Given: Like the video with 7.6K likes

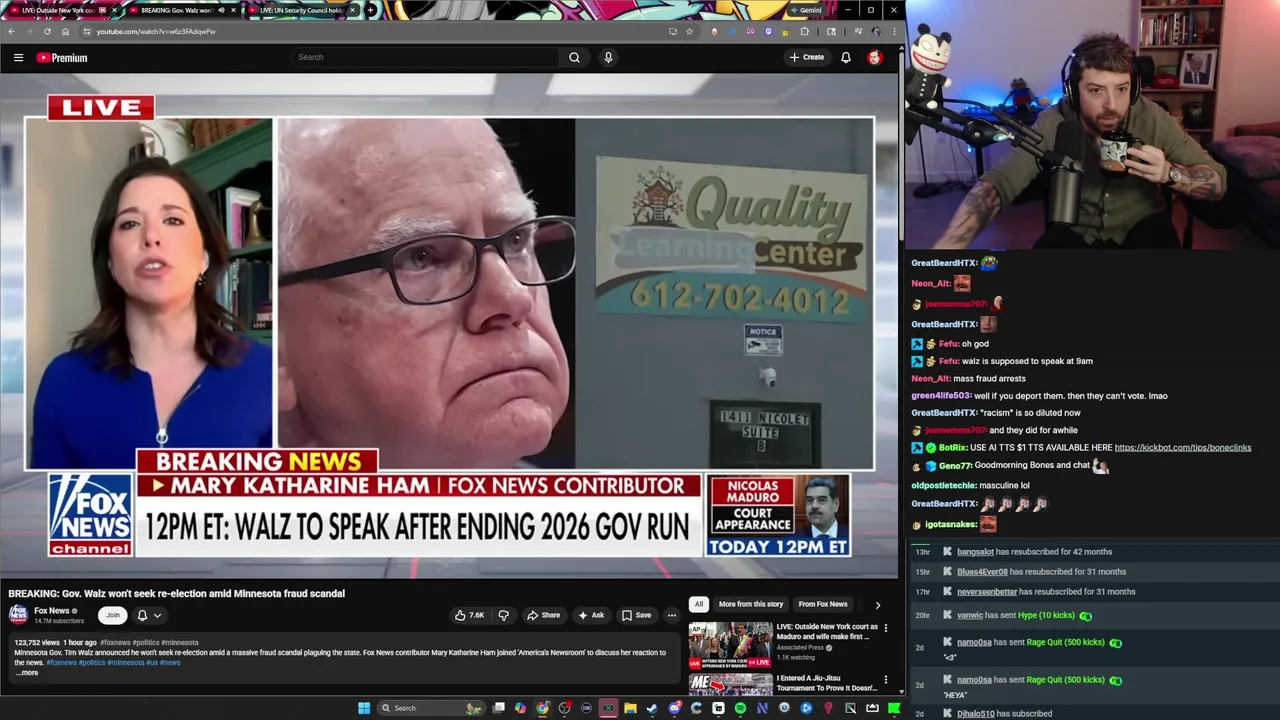Looking at the screenshot, I should (469, 615).
